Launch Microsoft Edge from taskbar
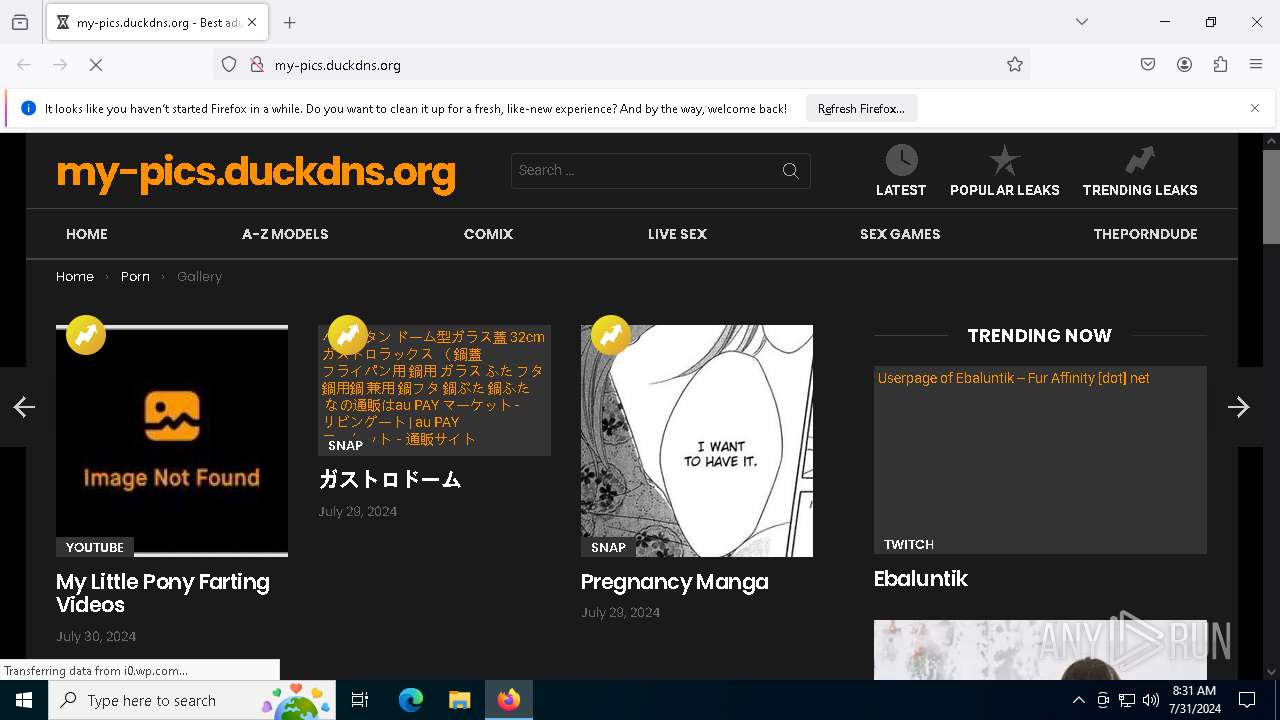This screenshot has height=720, width=1280. coord(411,700)
